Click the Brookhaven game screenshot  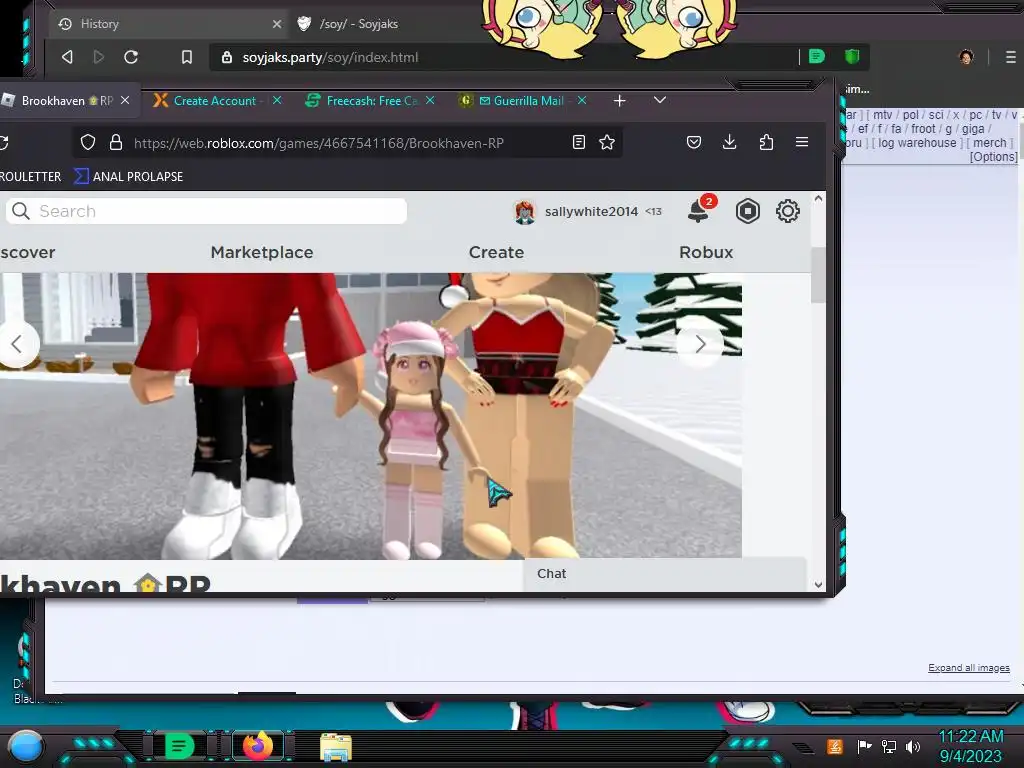coord(371,415)
